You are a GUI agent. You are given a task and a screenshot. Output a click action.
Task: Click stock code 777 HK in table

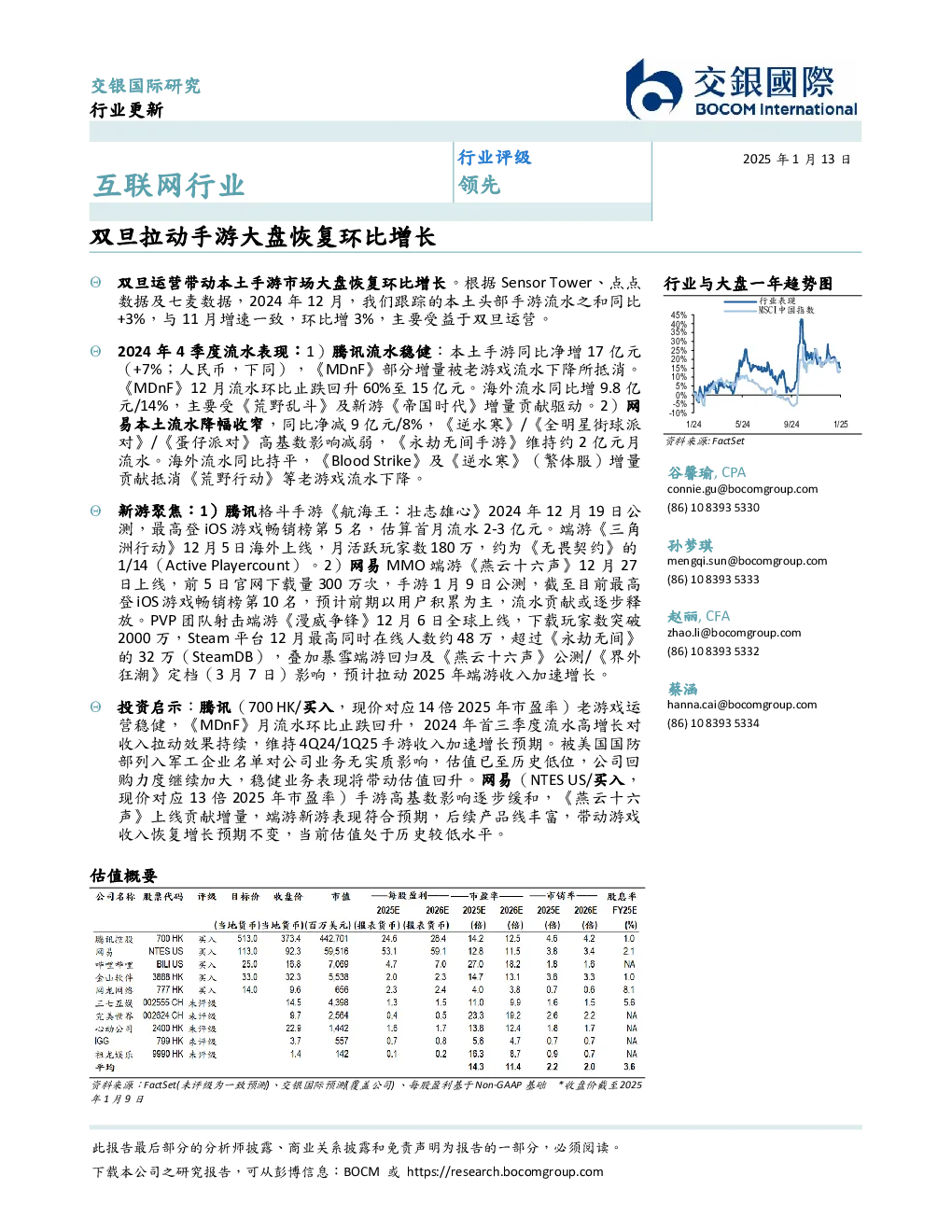point(170,989)
